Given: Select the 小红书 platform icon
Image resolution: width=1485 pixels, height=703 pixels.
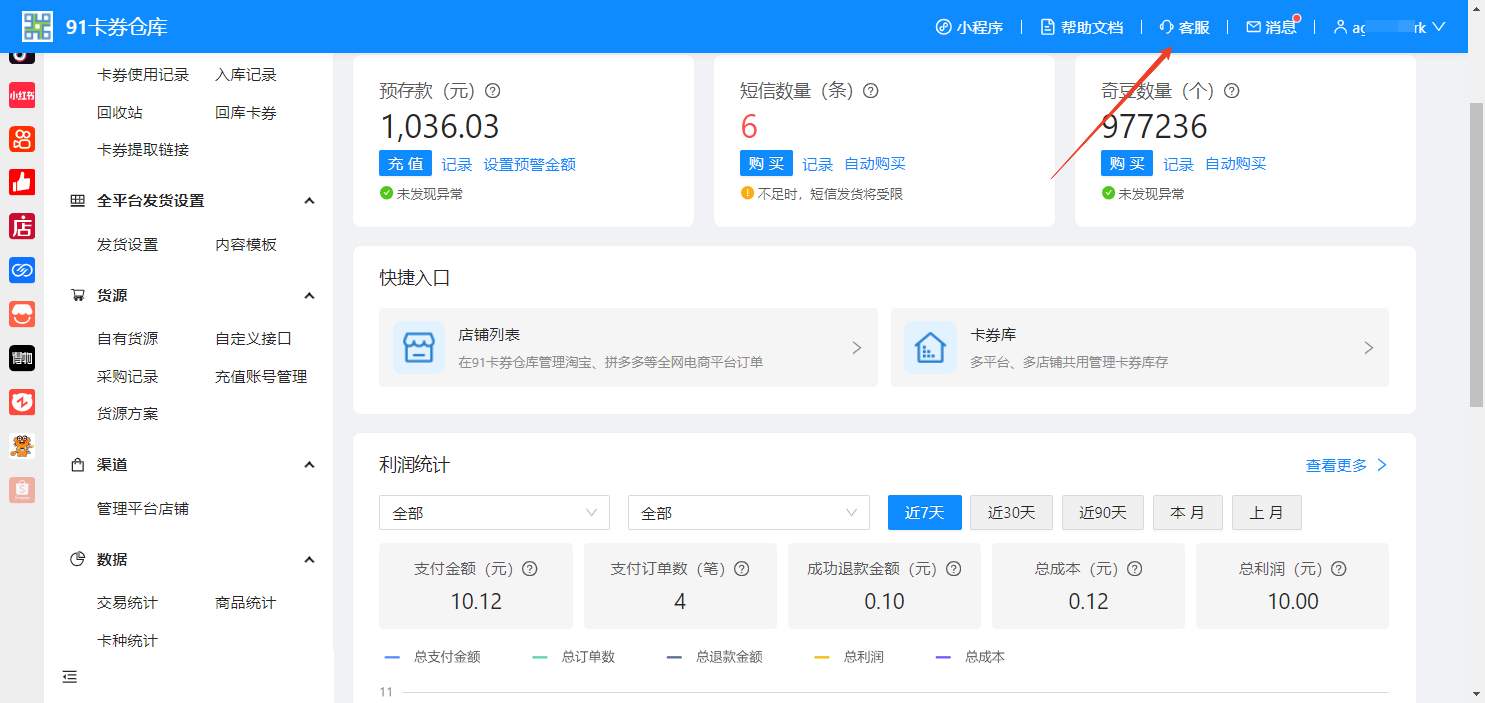Looking at the screenshot, I should pos(22,96).
